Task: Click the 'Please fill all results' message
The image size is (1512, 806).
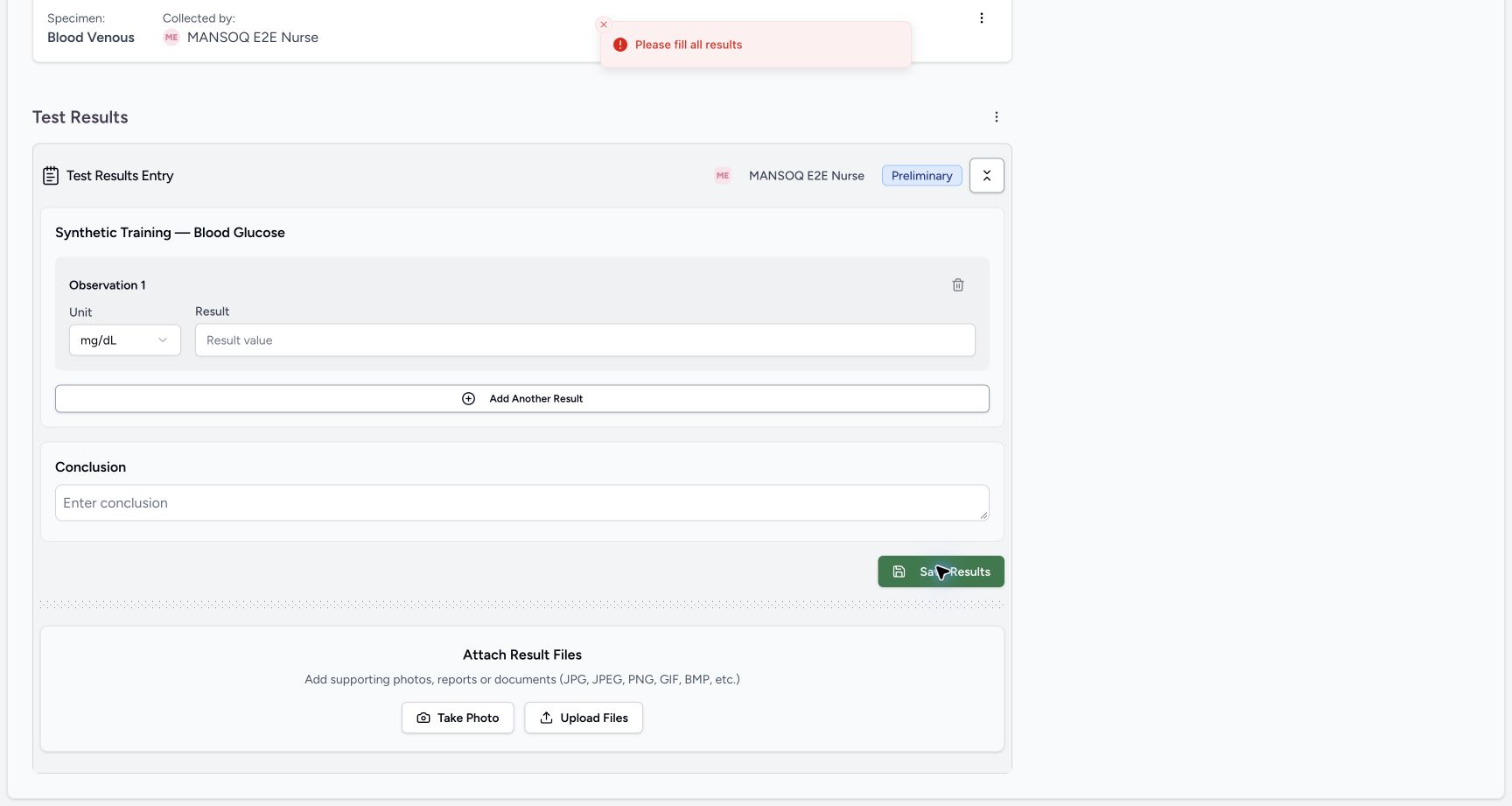Action: click(x=689, y=45)
